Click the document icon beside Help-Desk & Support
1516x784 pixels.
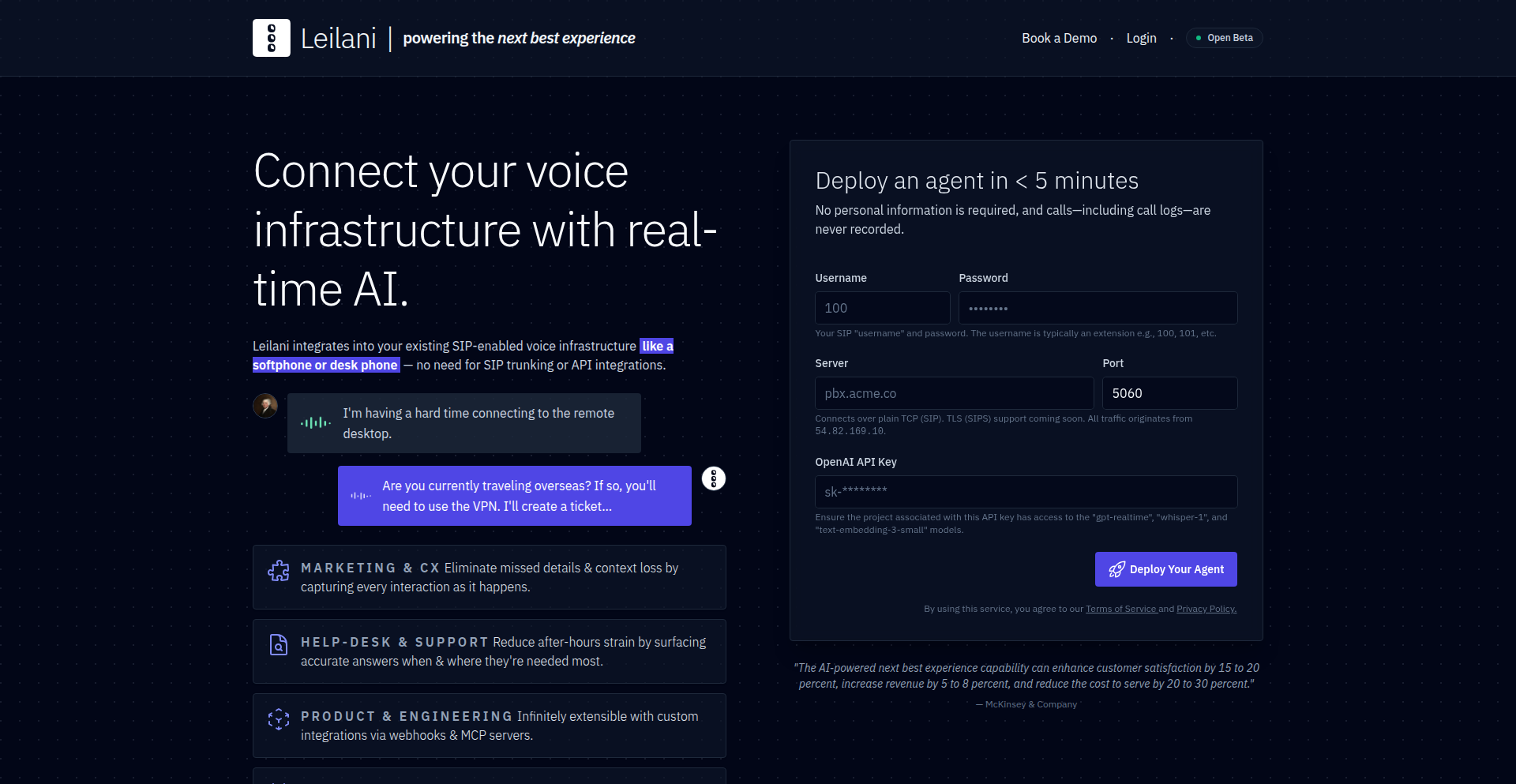279,644
